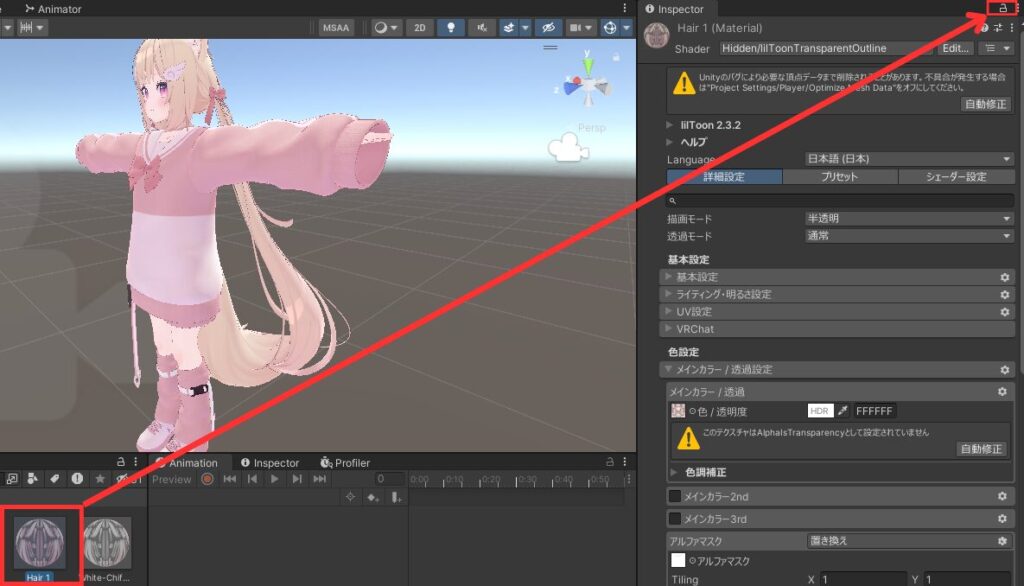Enable the メインカラー2nd checkbox

pos(675,496)
